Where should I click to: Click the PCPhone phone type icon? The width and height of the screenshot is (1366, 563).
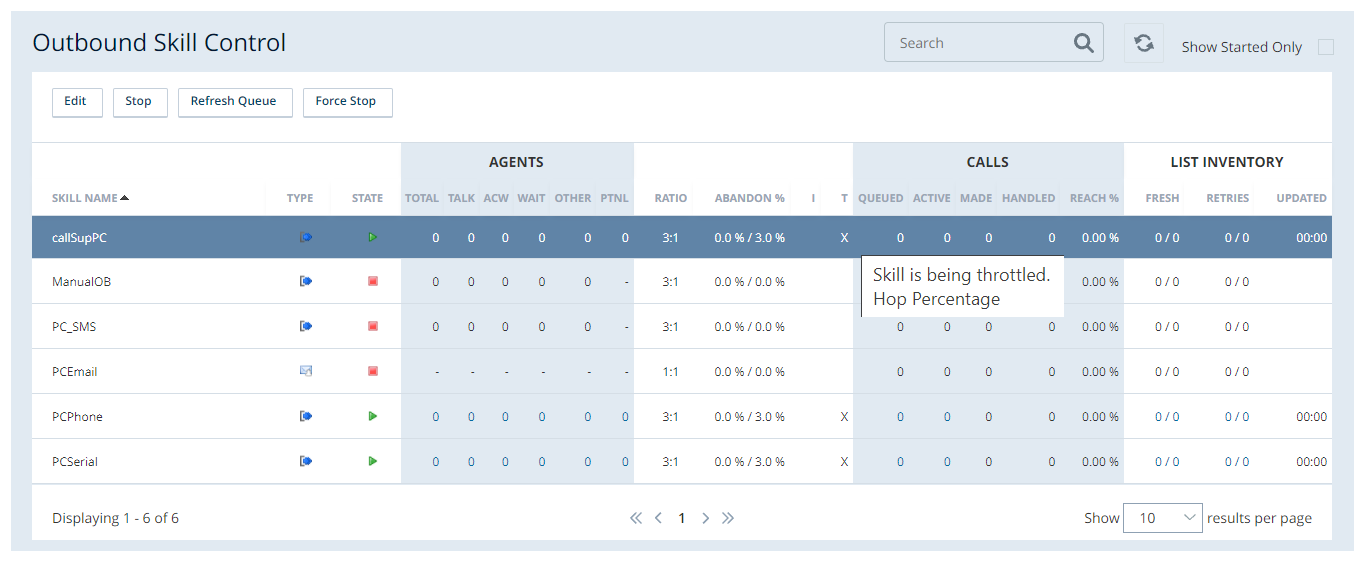306,416
